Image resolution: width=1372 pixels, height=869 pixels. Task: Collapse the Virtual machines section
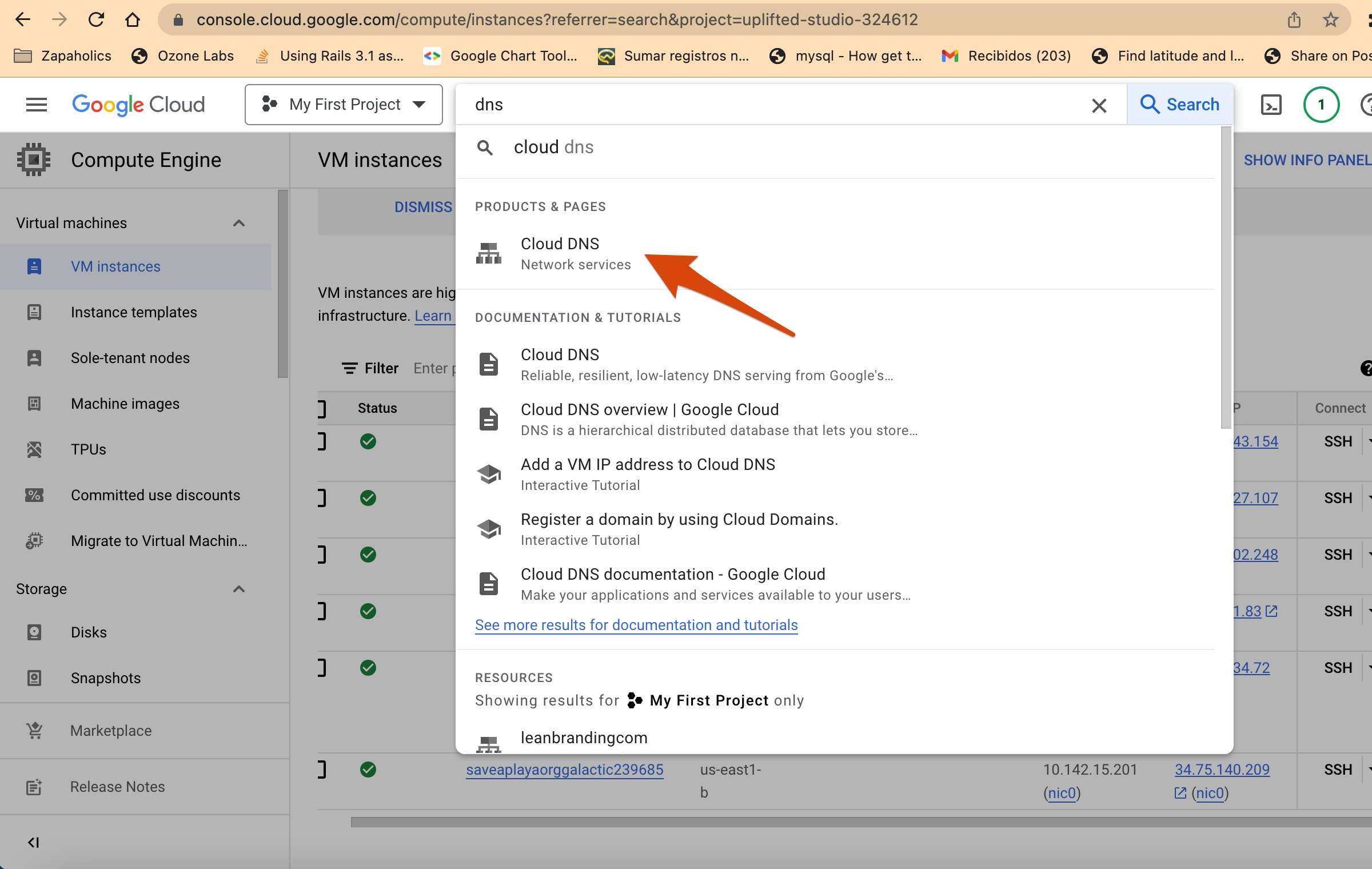[239, 223]
